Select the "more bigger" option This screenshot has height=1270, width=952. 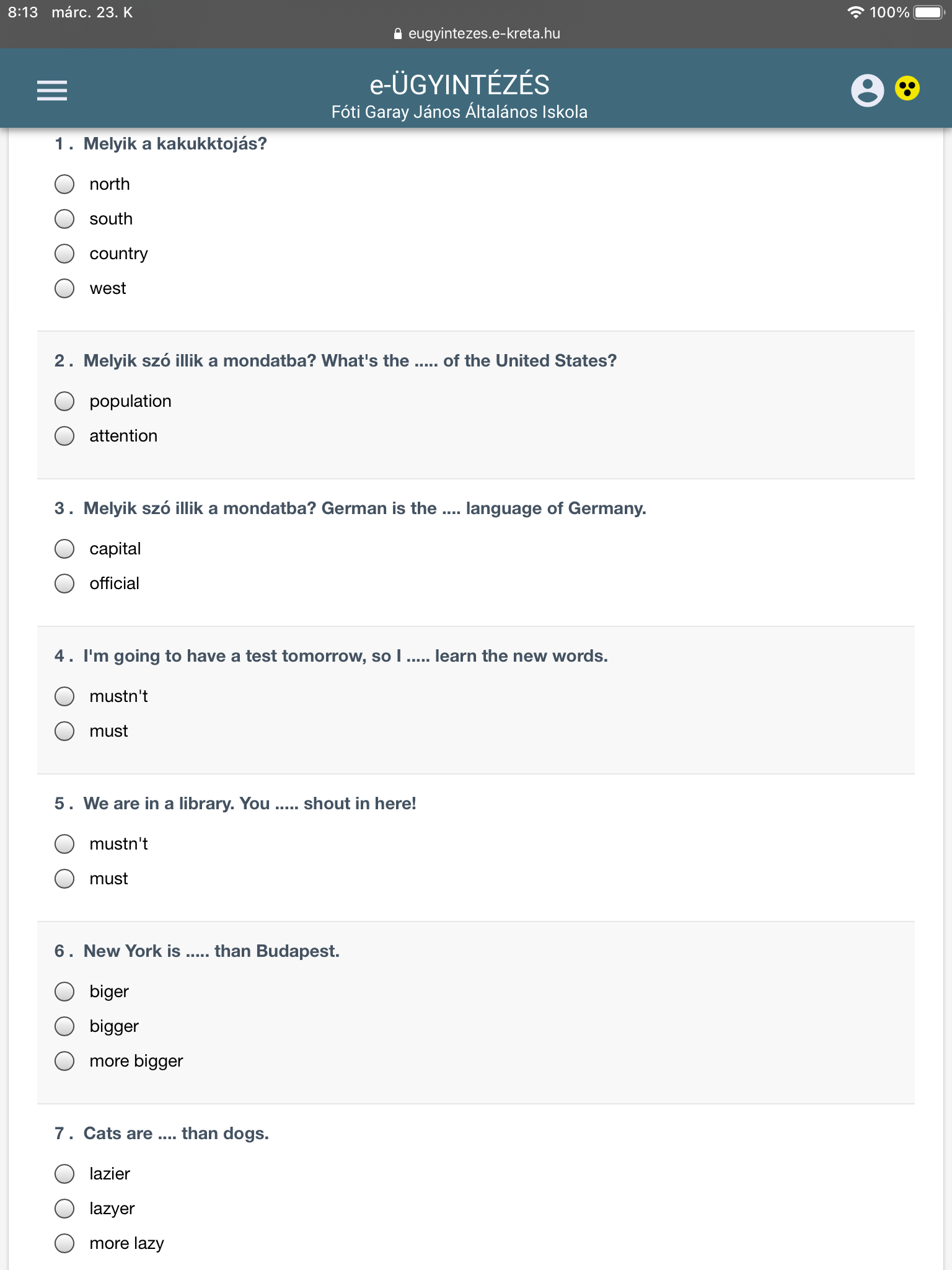[64, 1061]
